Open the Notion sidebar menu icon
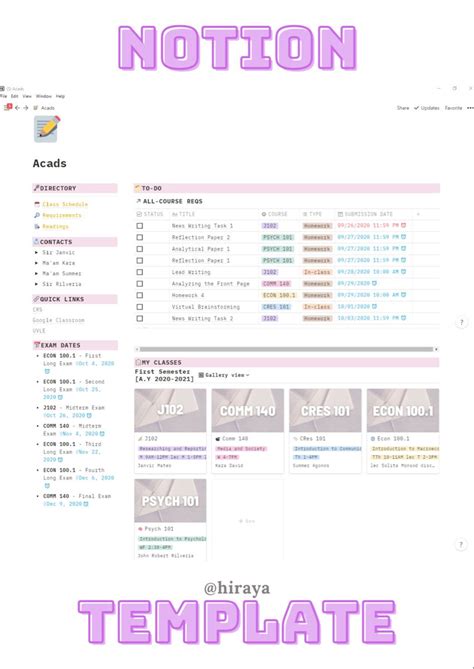Viewport: 474px width, 669px height. [7, 108]
